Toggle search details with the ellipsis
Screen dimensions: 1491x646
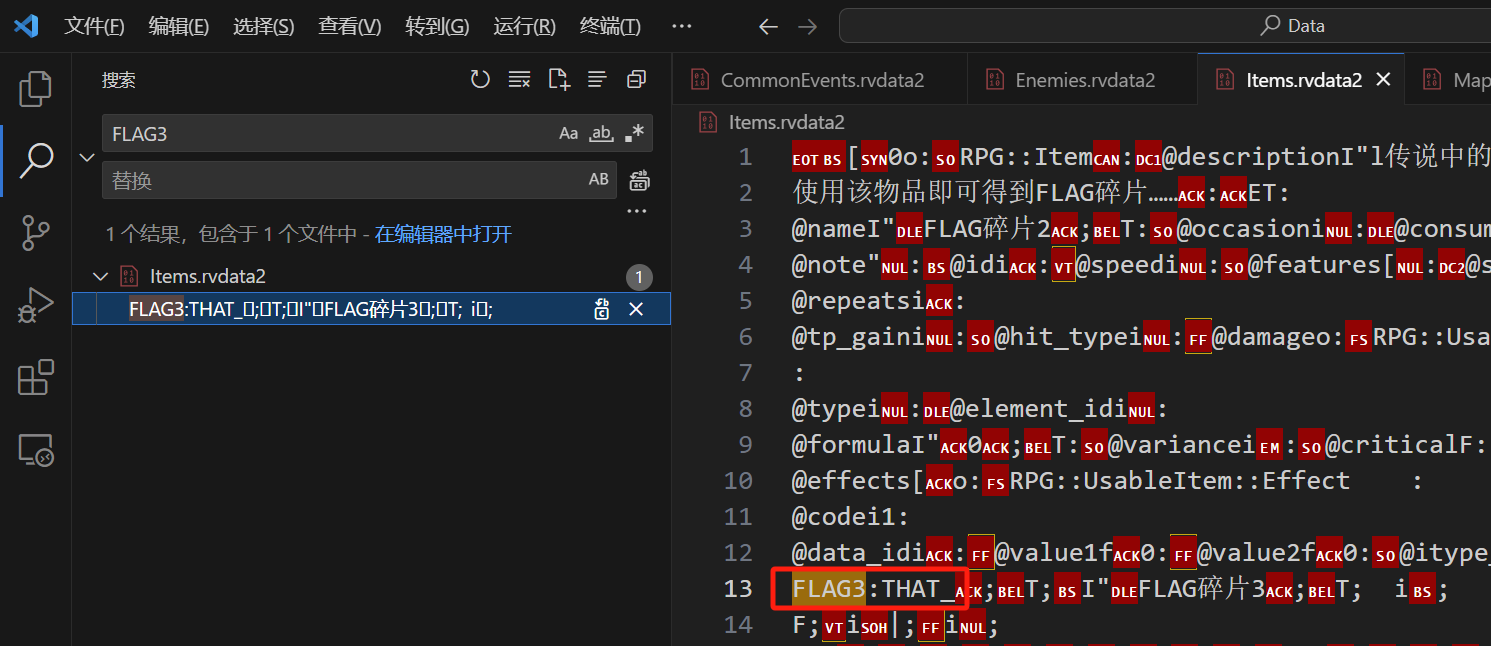pyautogui.click(x=636, y=211)
